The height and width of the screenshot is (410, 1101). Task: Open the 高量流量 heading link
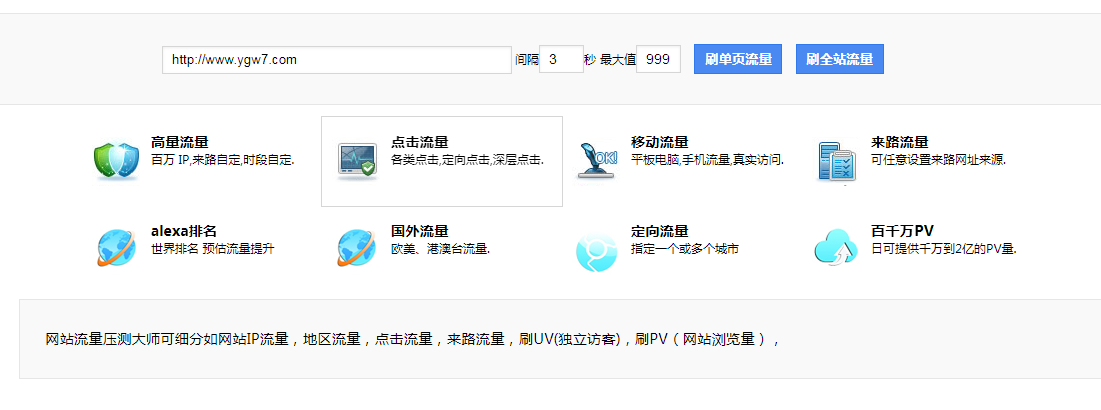[180, 142]
